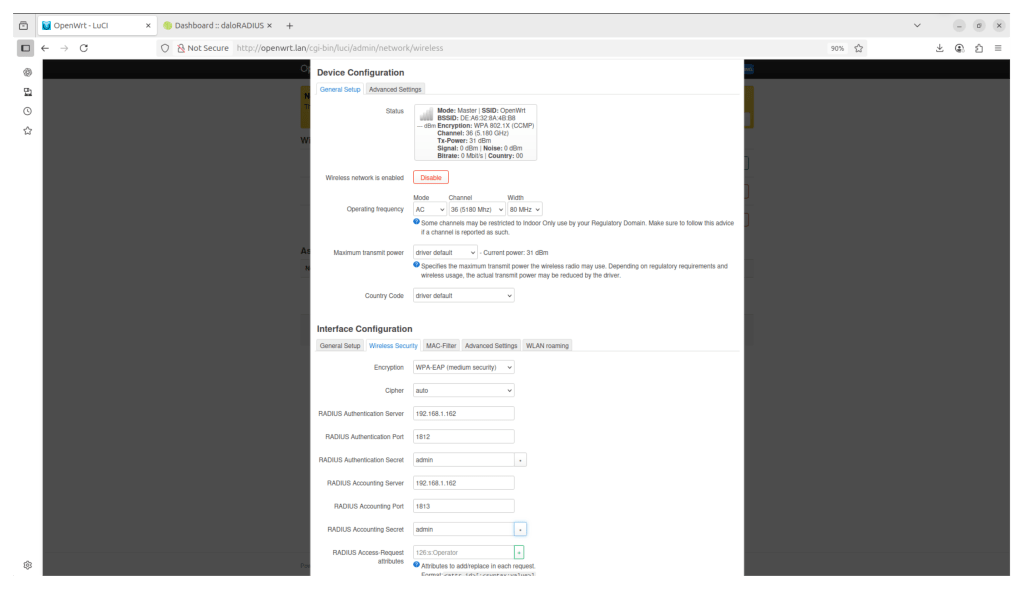Expand the Country Code dropdown
The image size is (1023, 589).
(463, 296)
